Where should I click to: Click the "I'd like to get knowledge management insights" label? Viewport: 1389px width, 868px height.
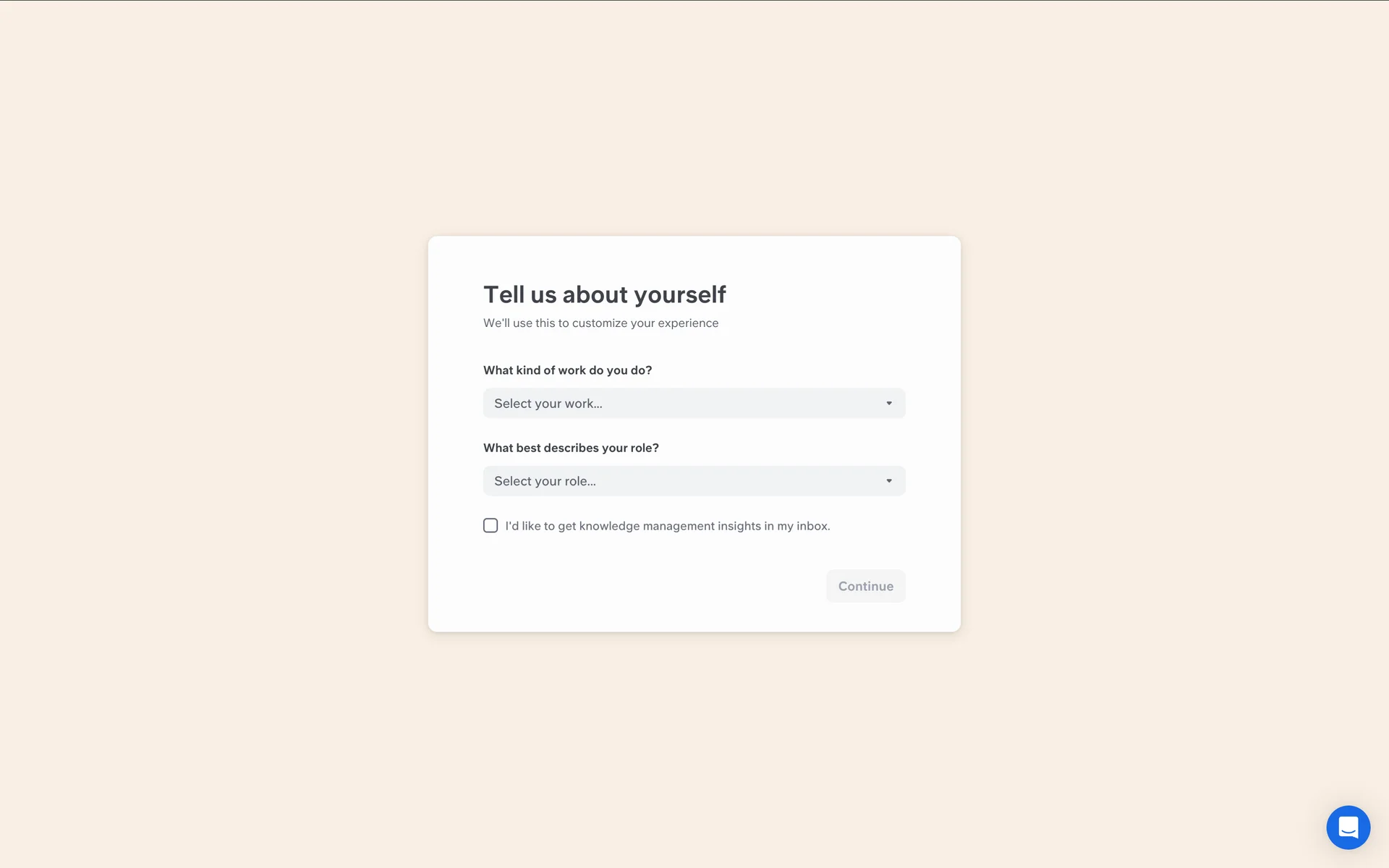666,526
